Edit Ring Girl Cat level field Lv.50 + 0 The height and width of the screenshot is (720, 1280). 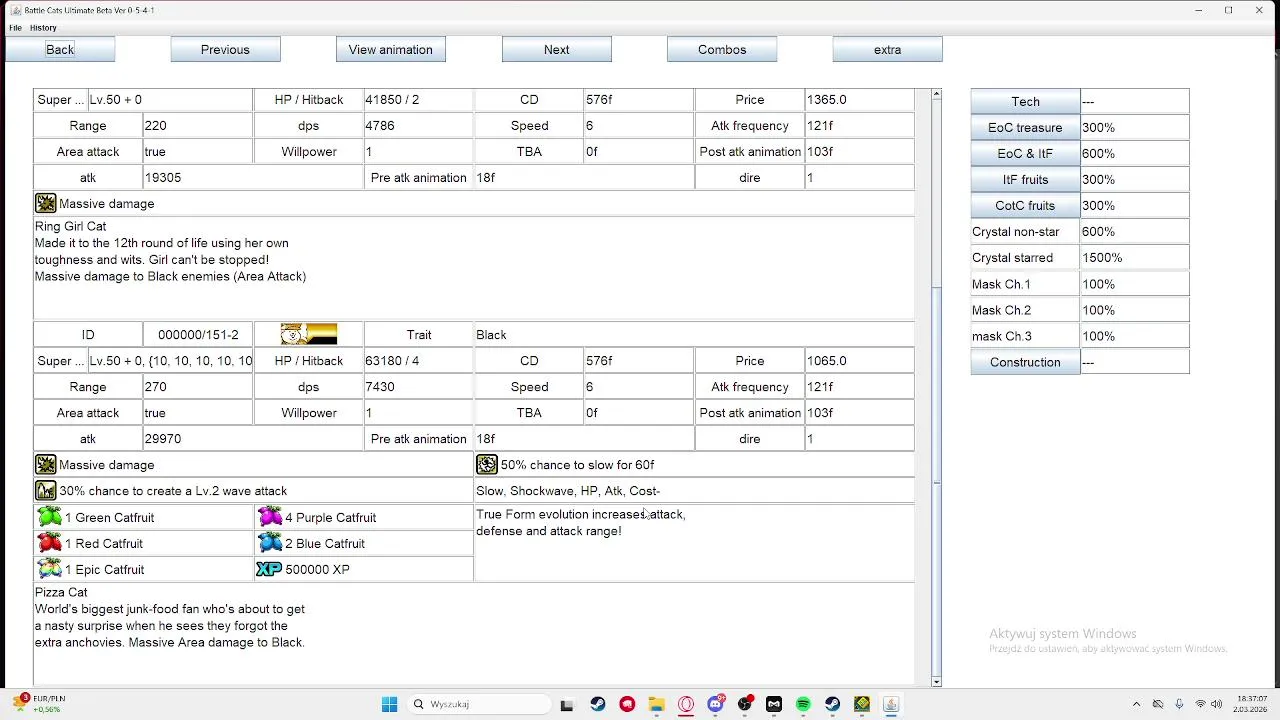(170, 100)
